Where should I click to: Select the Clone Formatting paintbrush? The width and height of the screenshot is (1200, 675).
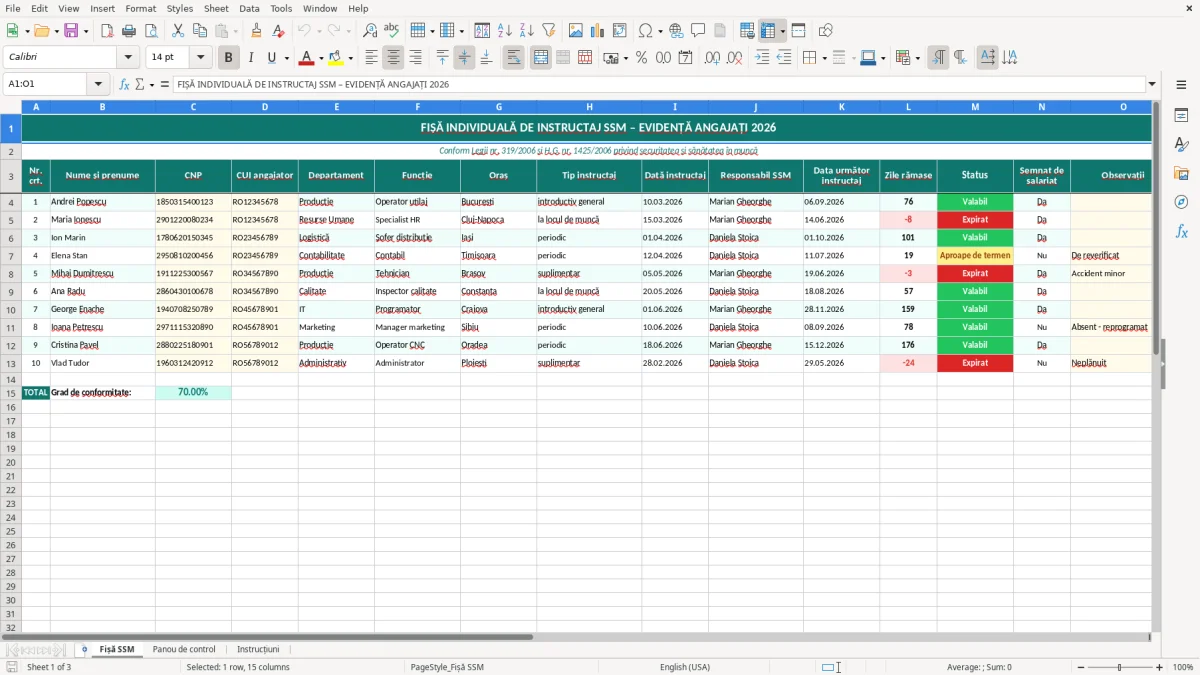pyautogui.click(x=256, y=31)
